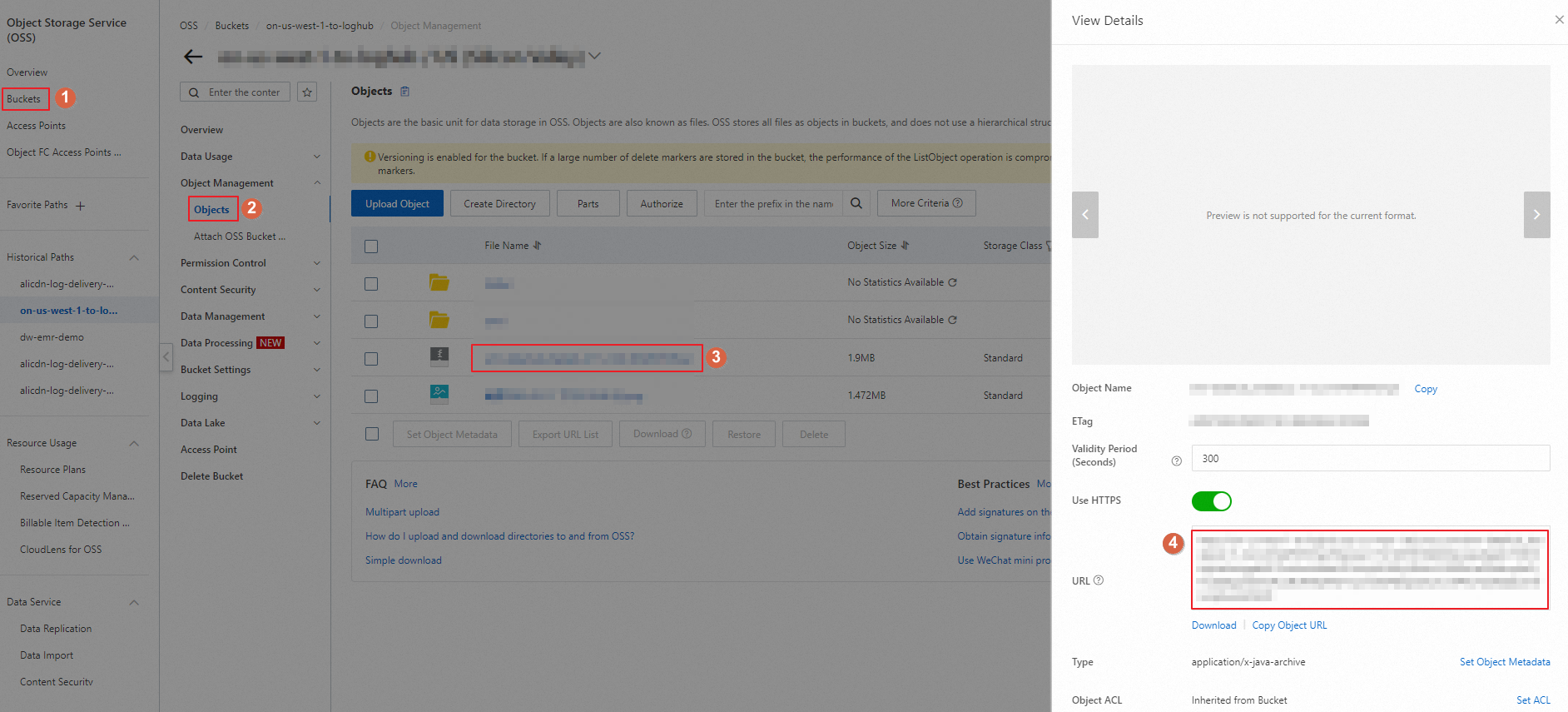The image size is (1568, 712).
Task: Click the help icon on More Criteria button
Action: (958, 203)
